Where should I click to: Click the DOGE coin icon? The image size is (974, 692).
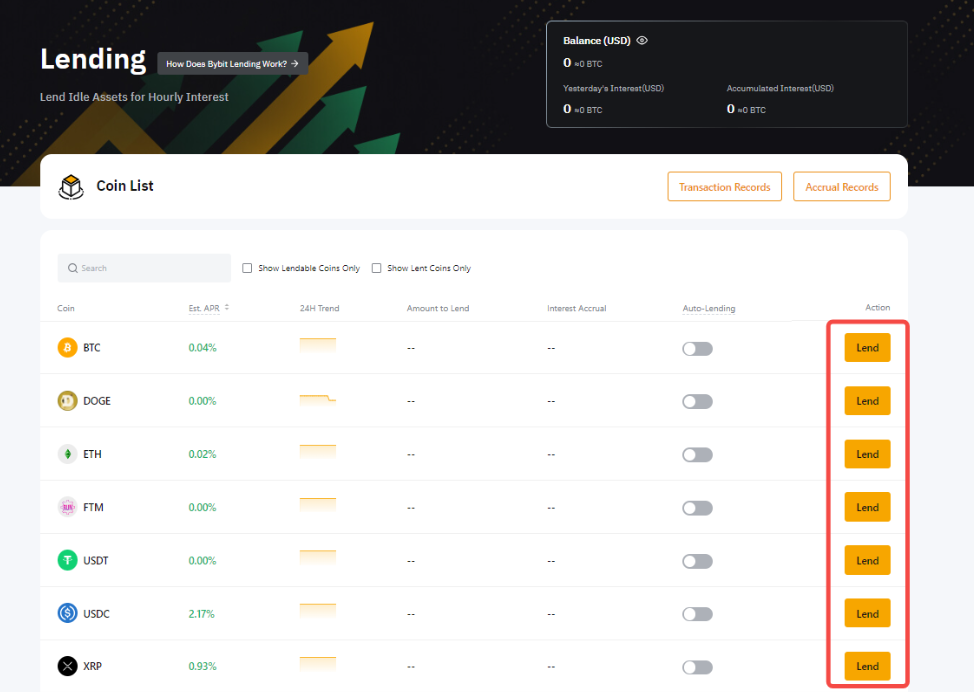tap(67, 401)
